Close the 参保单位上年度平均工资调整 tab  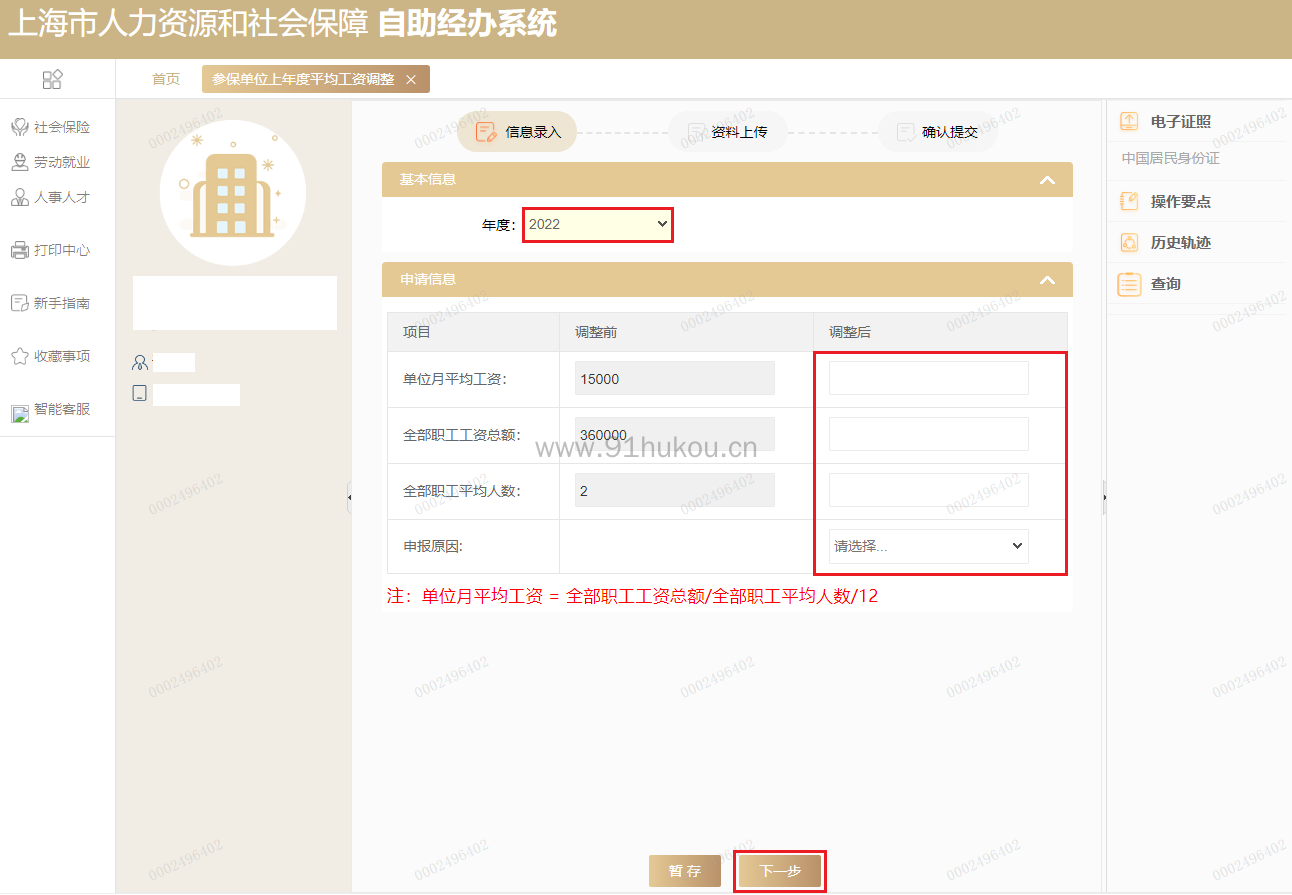click(411, 80)
